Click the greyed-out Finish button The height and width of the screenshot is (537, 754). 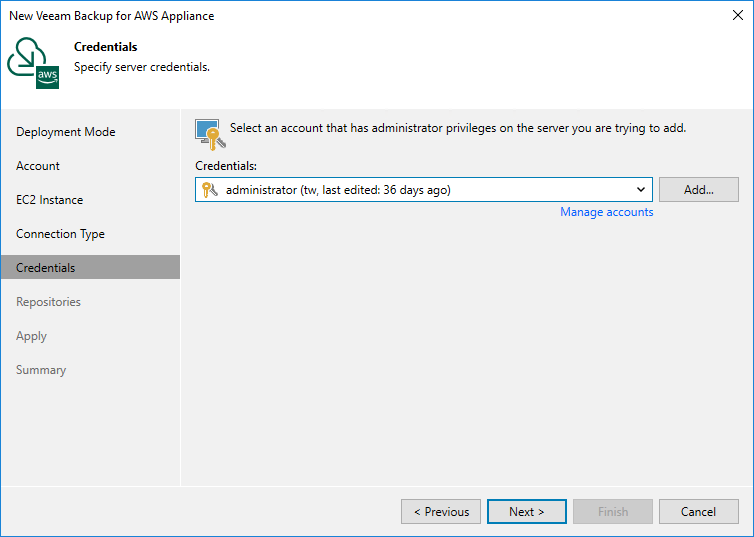[613, 511]
